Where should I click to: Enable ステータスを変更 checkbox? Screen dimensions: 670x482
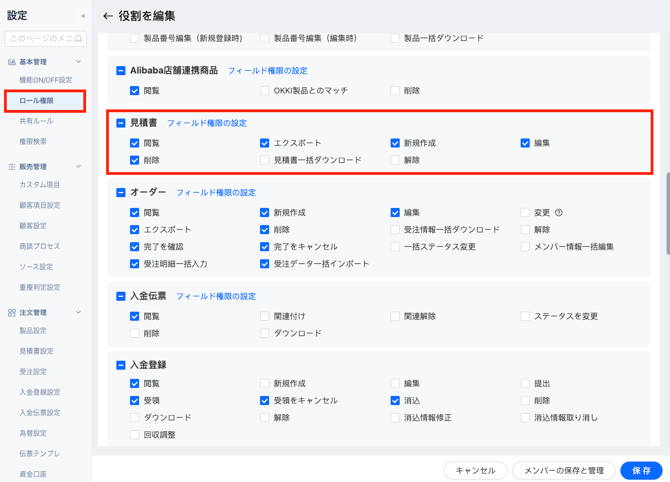tap(525, 316)
